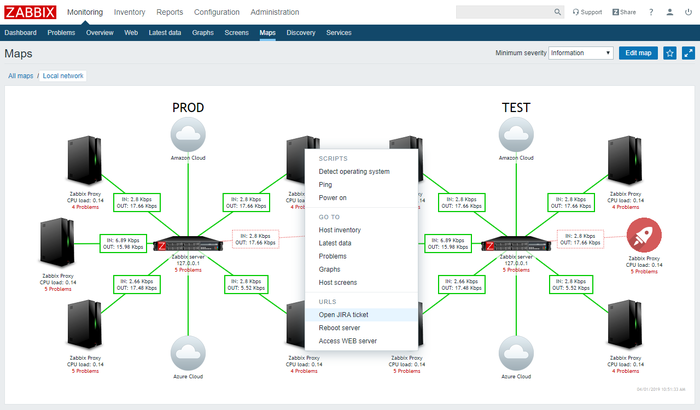Open the Administration main menu
Screen dimensions: 700x410
pyautogui.click(x=275, y=12)
